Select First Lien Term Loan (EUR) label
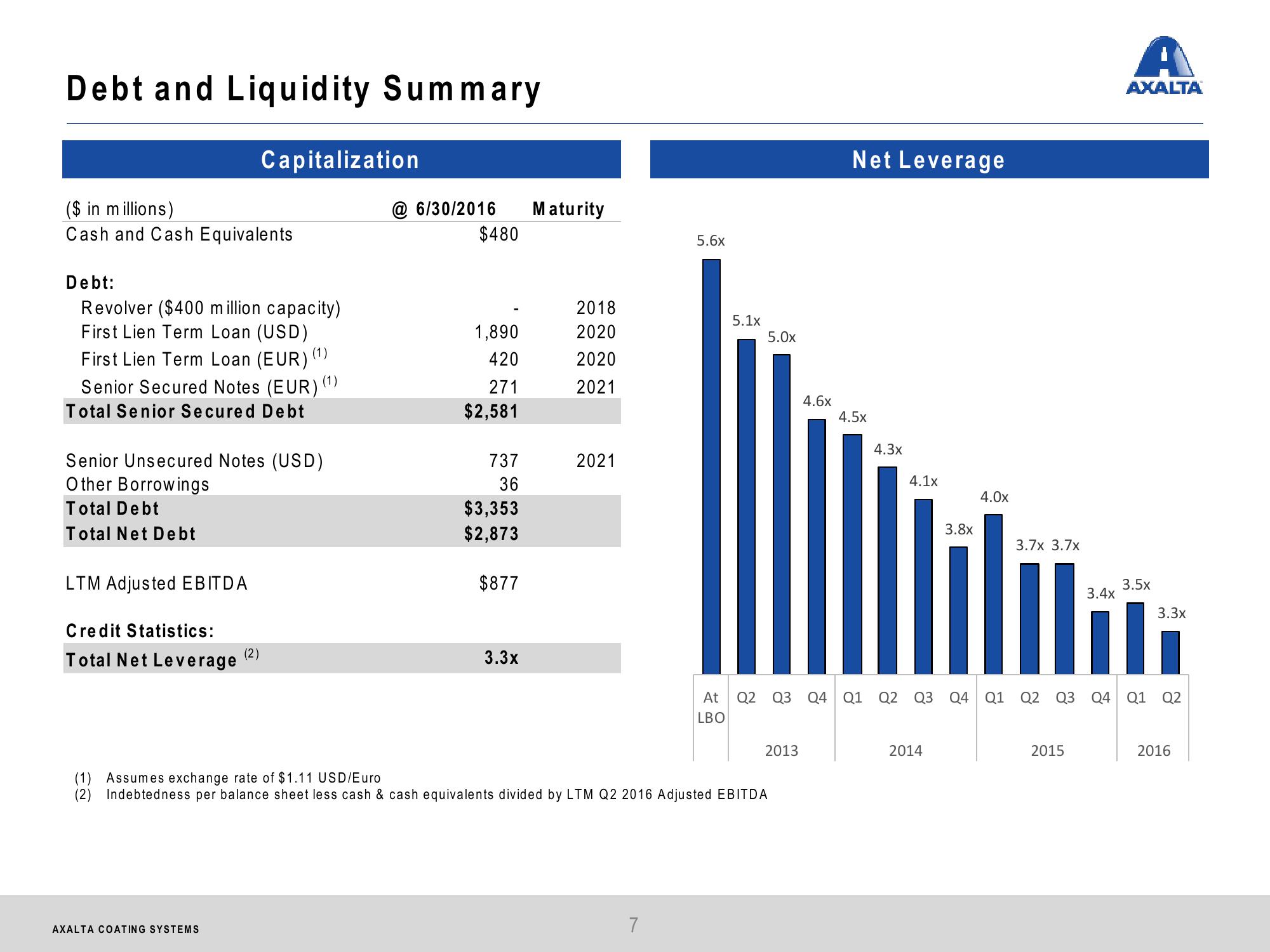1270x952 pixels. [x=204, y=359]
